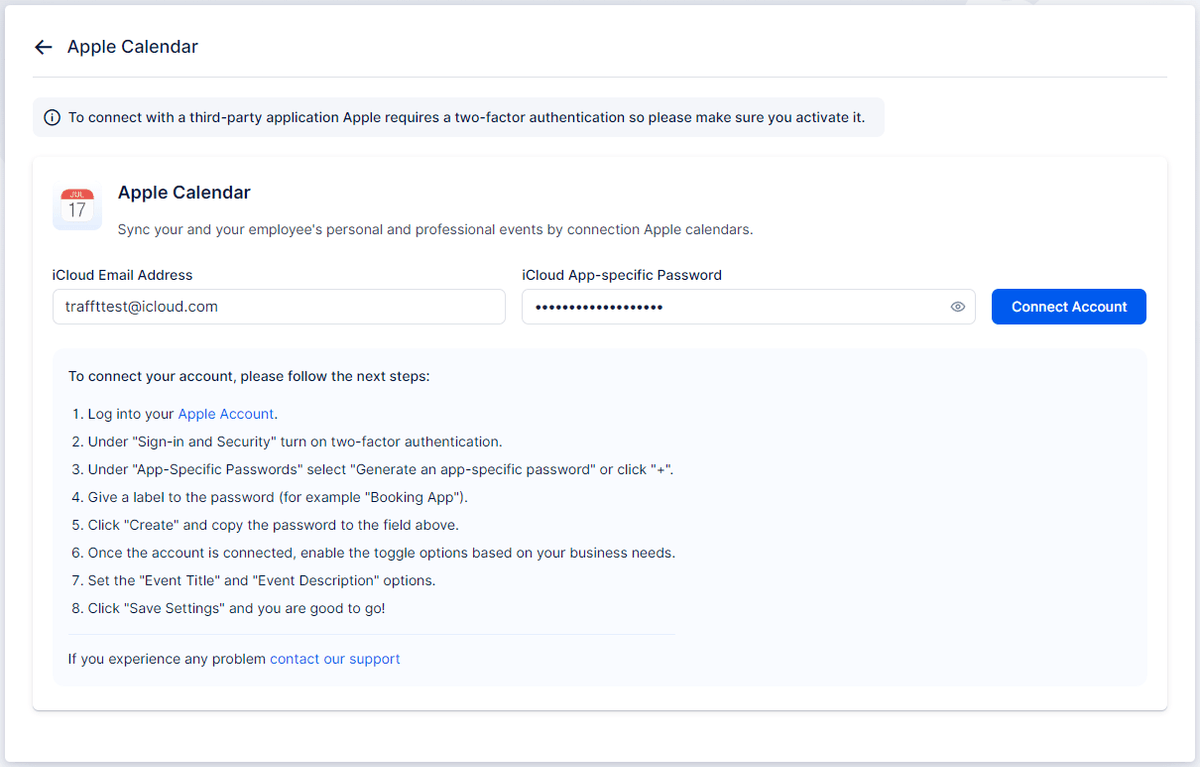Screen dimensions: 1200x767
Task: Focus the iCloud Email Address input field
Action: pyautogui.click(x=278, y=307)
